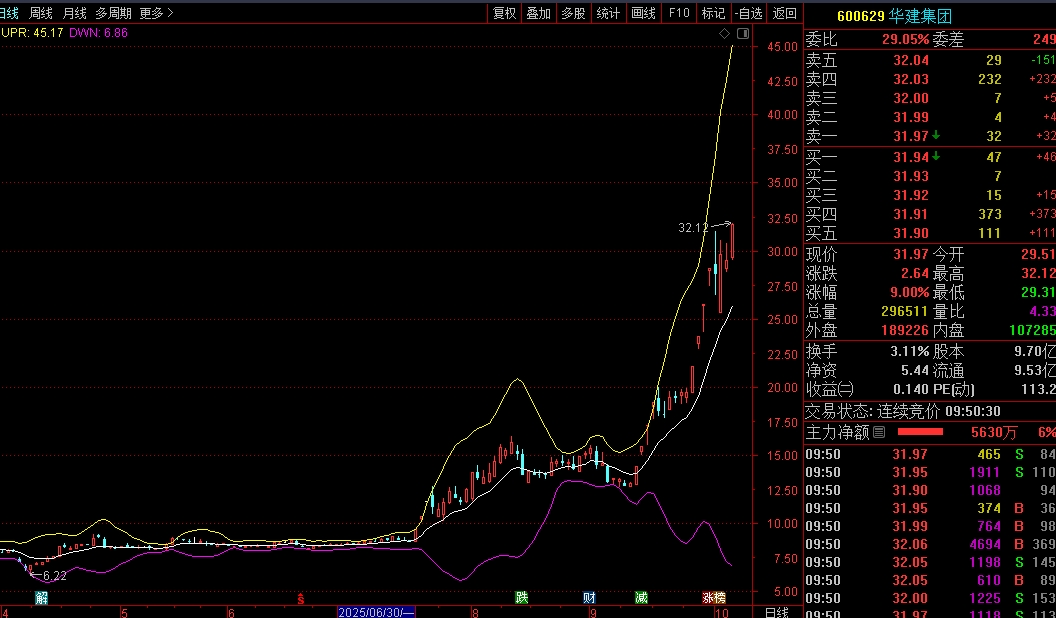Open F10 company info

coord(679,13)
